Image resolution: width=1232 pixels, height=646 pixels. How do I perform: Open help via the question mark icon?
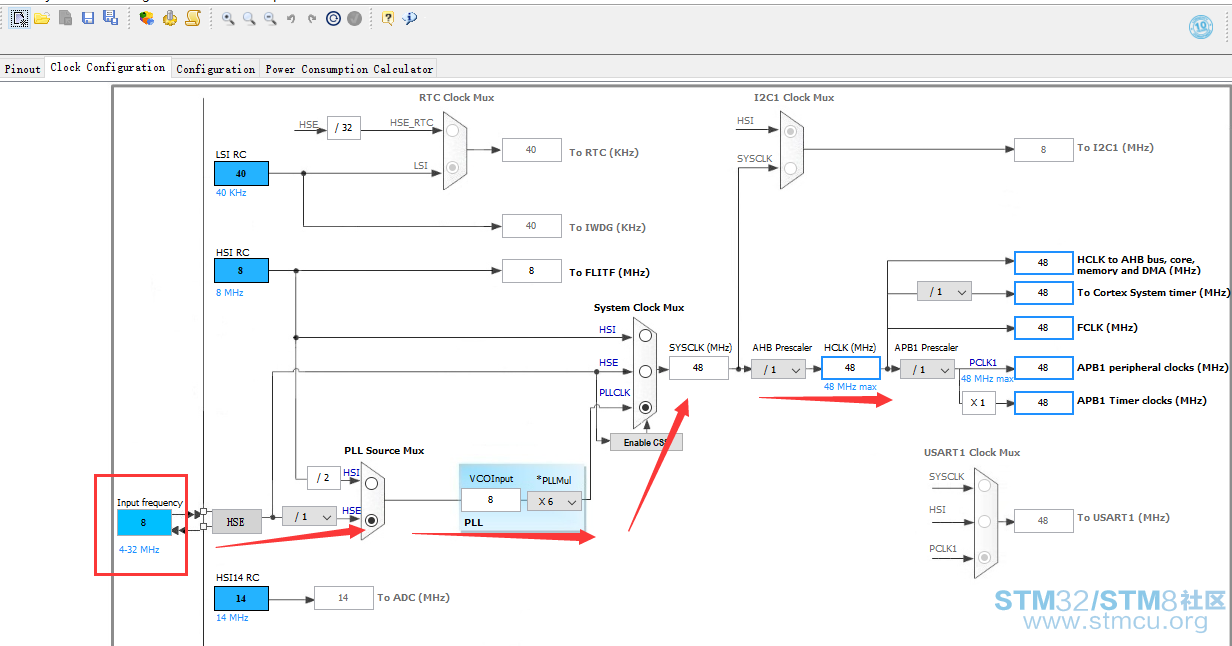(x=387, y=18)
